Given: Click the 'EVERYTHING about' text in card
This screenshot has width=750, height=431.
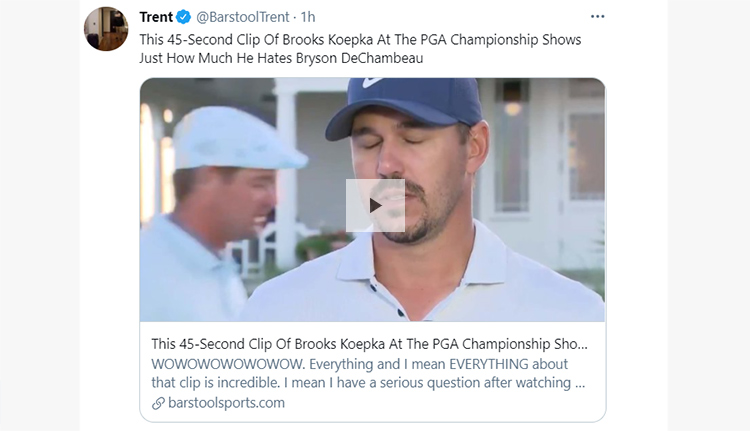Looking at the screenshot, I should click(x=508, y=364).
